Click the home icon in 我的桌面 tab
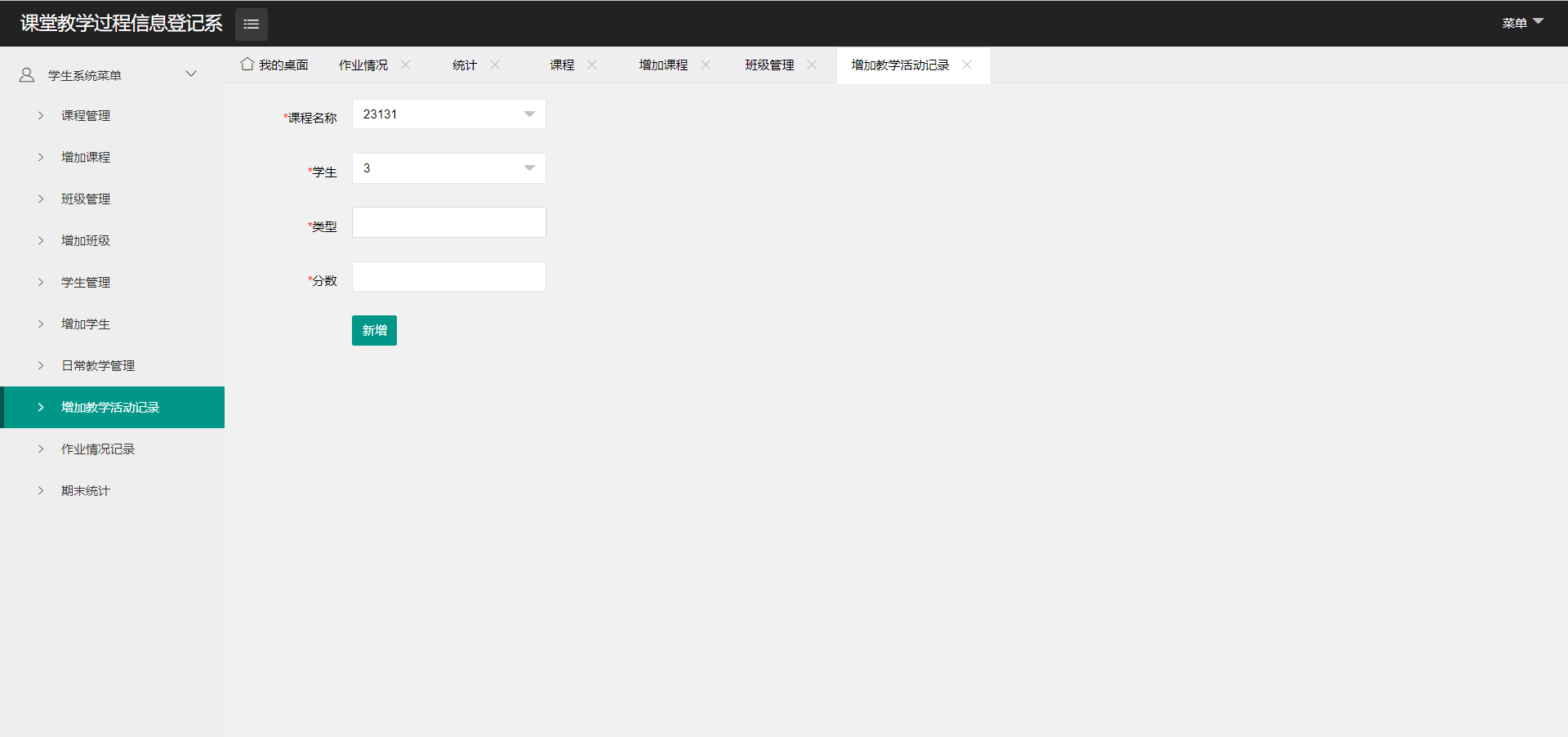This screenshot has height=737, width=1568. pyautogui.click(x=247, y=64)
